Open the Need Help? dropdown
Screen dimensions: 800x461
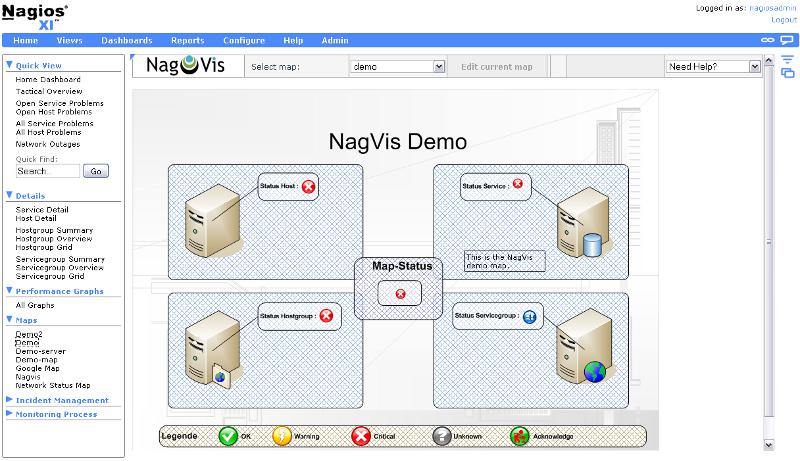tap(713, 67)
